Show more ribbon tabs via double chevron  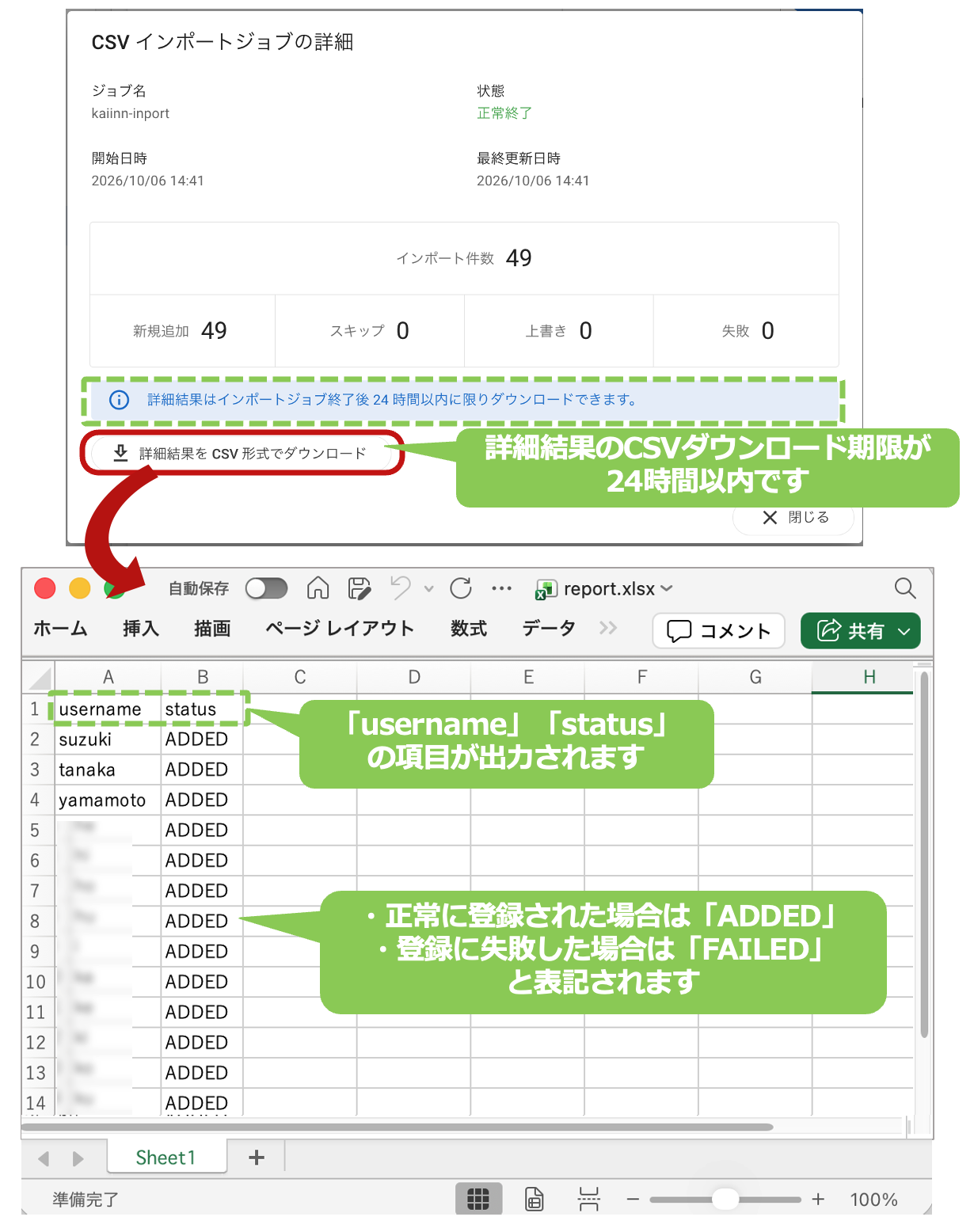tap(607, 629)
